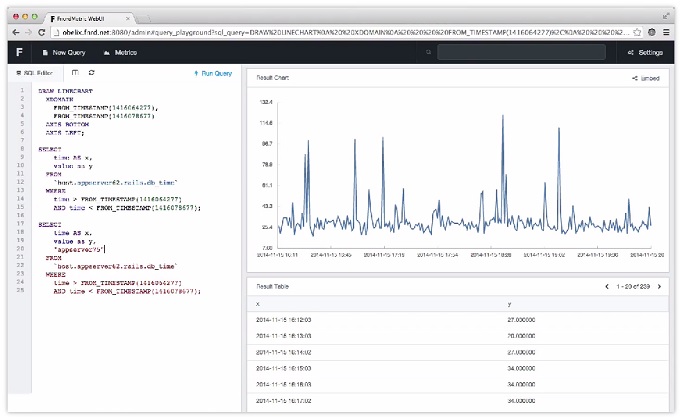682x419 pixels.
Task: Open the Chrome hamburger menu
Action: (x=667, y=32)
